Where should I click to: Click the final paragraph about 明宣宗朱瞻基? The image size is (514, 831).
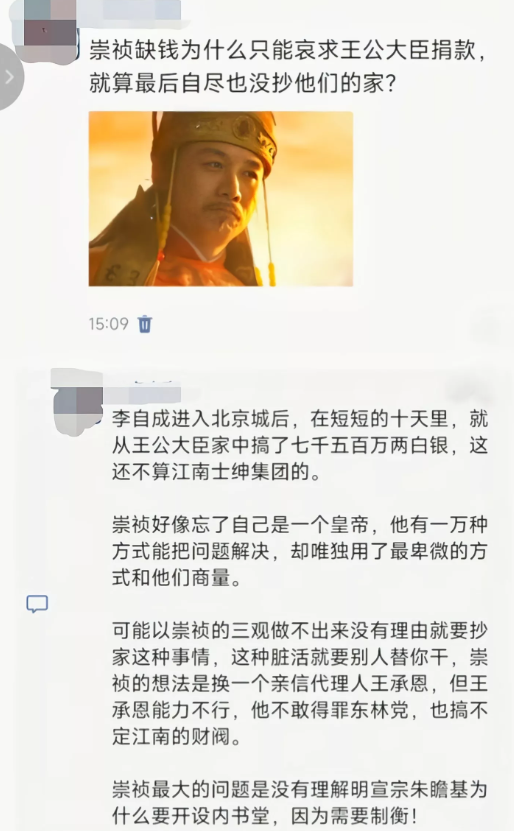pos(299,803)
